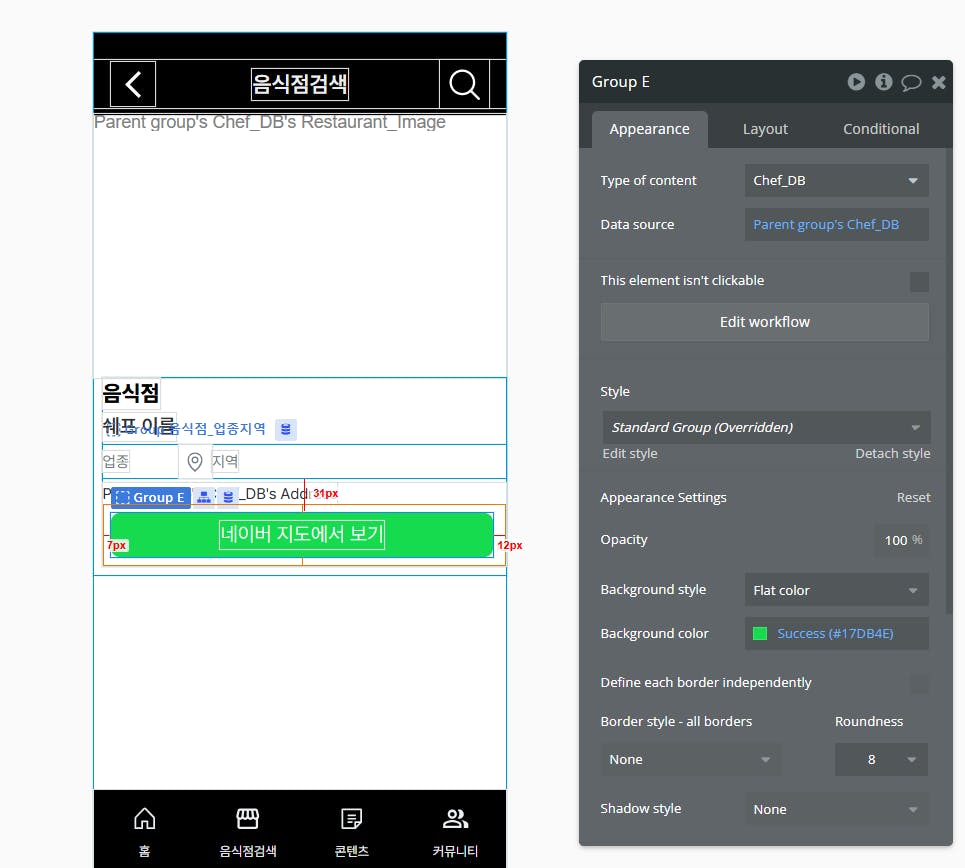965x868 pixels.
Task: Open the info icon in panel header
Action: click(x=884, y=82)
